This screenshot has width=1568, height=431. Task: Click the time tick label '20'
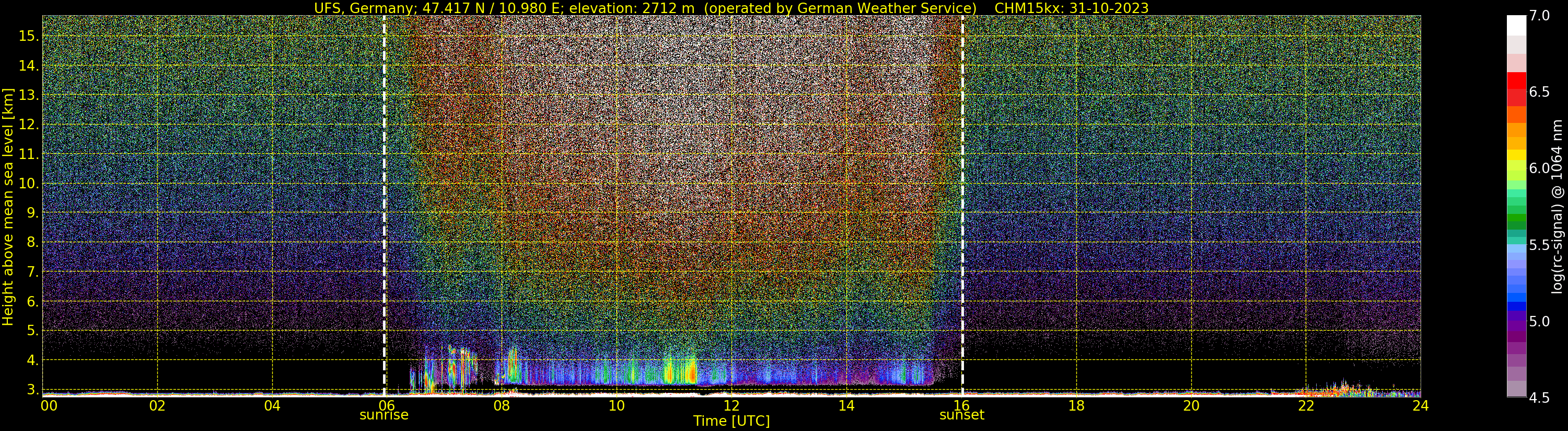[x=1191, y=405]
